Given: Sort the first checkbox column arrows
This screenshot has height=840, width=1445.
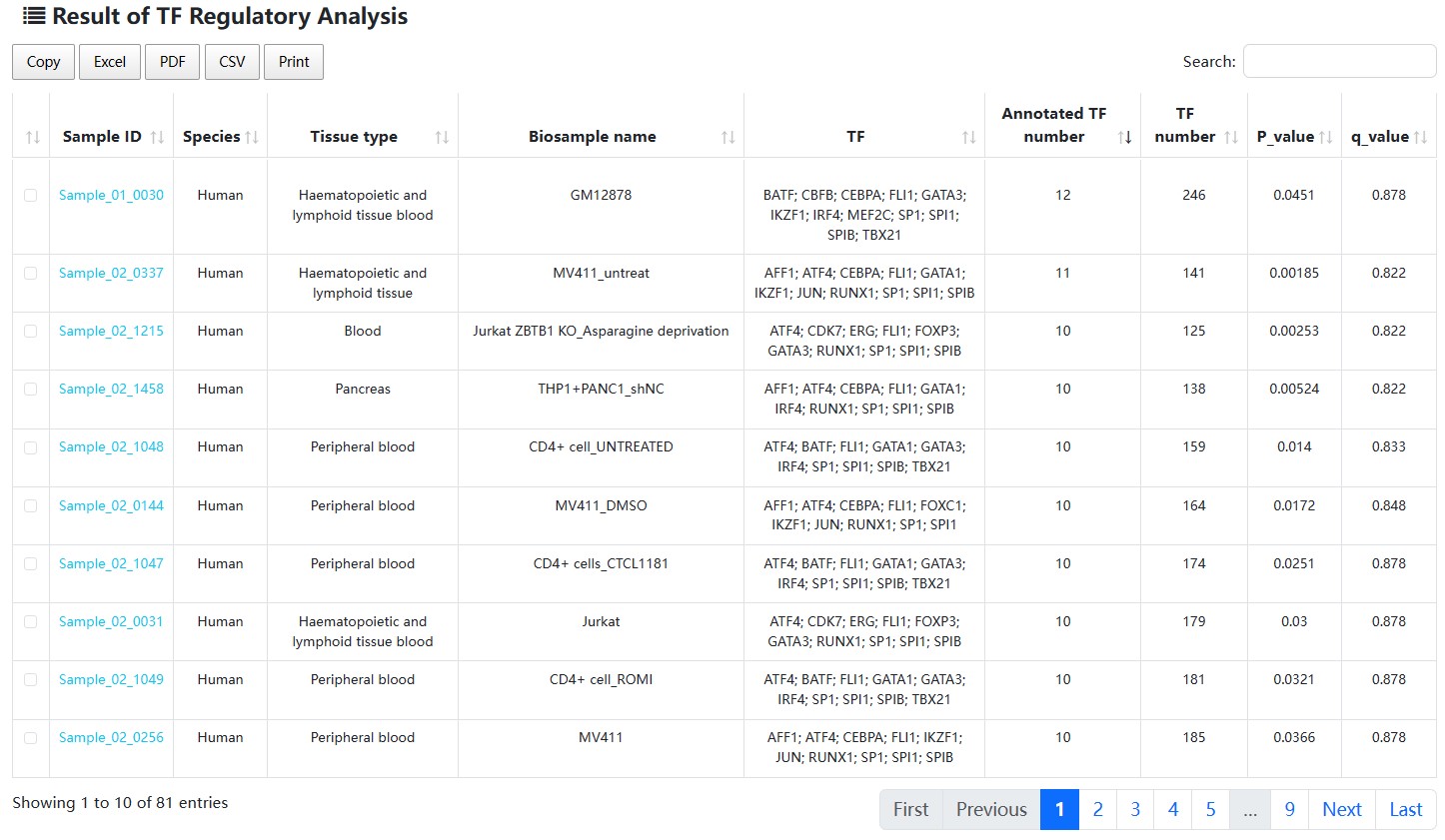Looking at the screenshot, I should click(32, 137).
